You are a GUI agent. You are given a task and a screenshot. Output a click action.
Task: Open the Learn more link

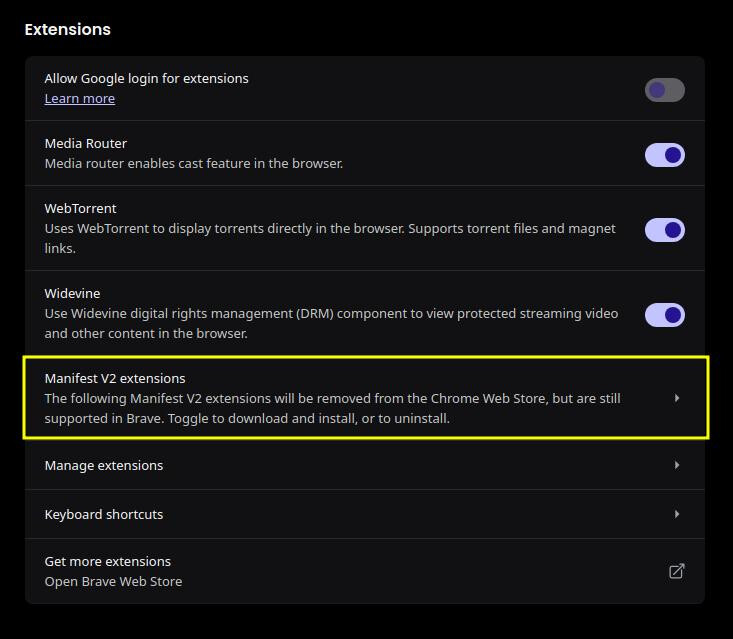79,99
